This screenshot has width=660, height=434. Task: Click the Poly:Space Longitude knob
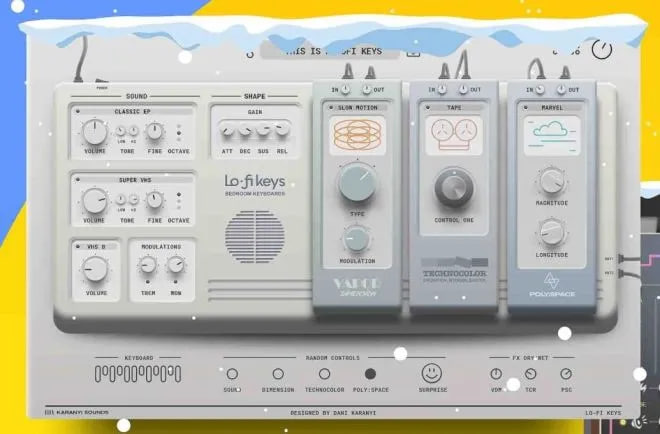(x=551, y=232)
